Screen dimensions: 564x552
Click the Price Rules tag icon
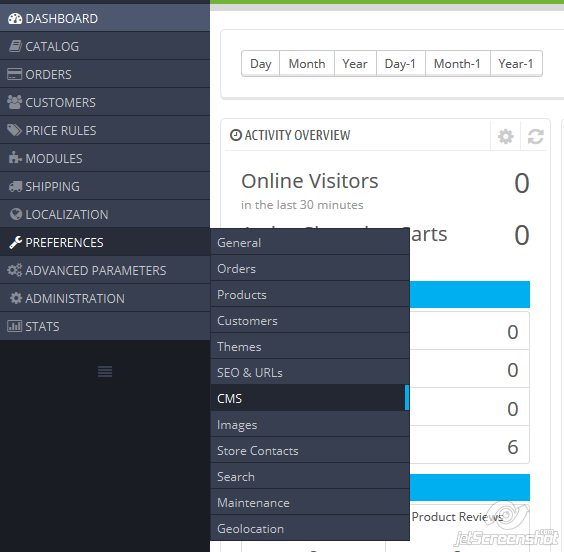[x=14, y=130]
